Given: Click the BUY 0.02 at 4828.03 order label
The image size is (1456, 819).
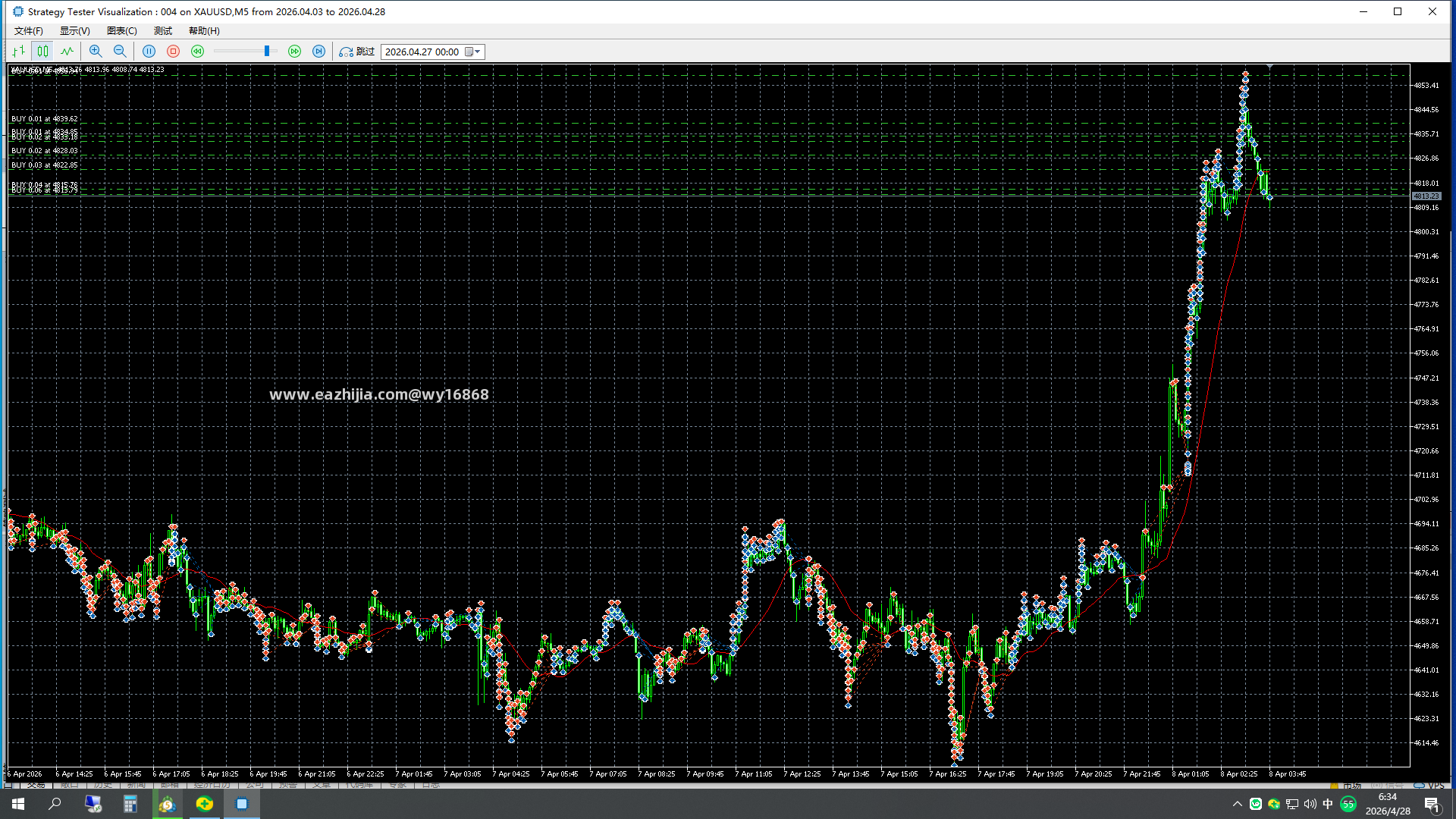Looking at the screenshot, I should pyautogui.click(x=44, y=151).
